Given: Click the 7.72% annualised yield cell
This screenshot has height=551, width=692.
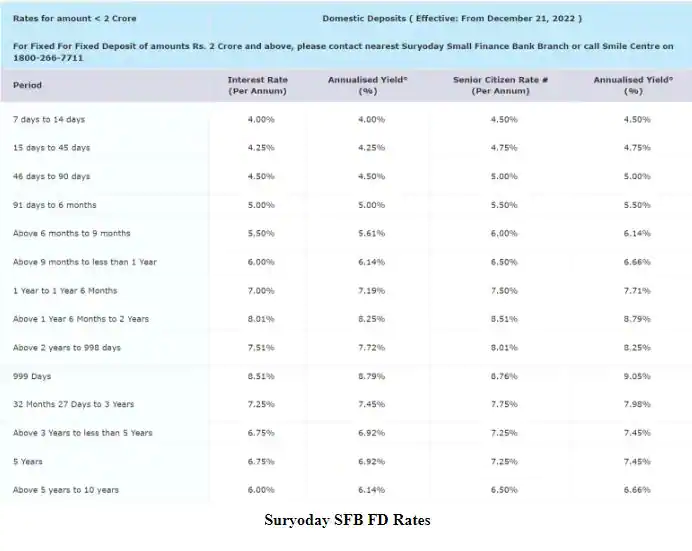Looking at the screenshot, I should (372, 348).
